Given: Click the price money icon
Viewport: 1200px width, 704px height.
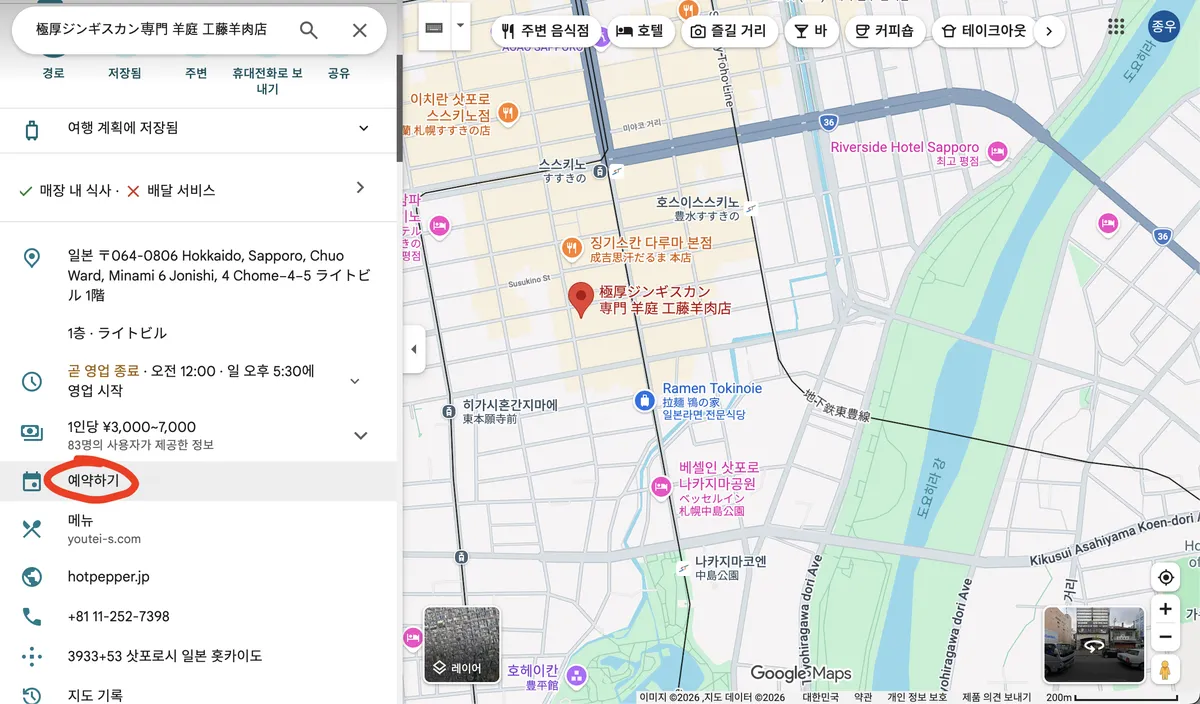Looking at the screenshot, I should [x=32, y=433].
